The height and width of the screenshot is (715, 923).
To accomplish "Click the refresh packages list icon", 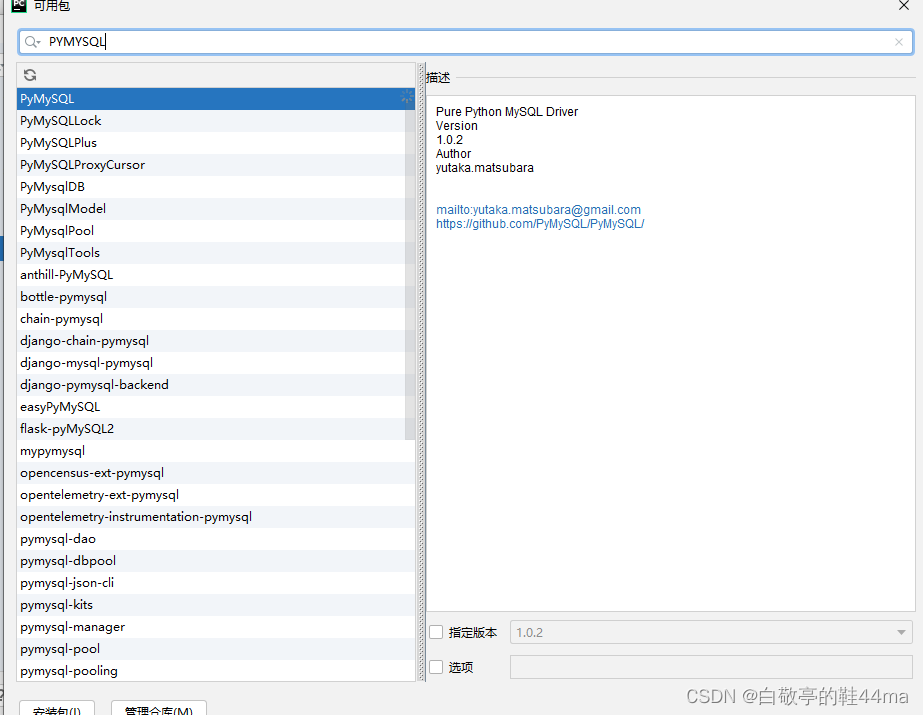I will [30, 75].
